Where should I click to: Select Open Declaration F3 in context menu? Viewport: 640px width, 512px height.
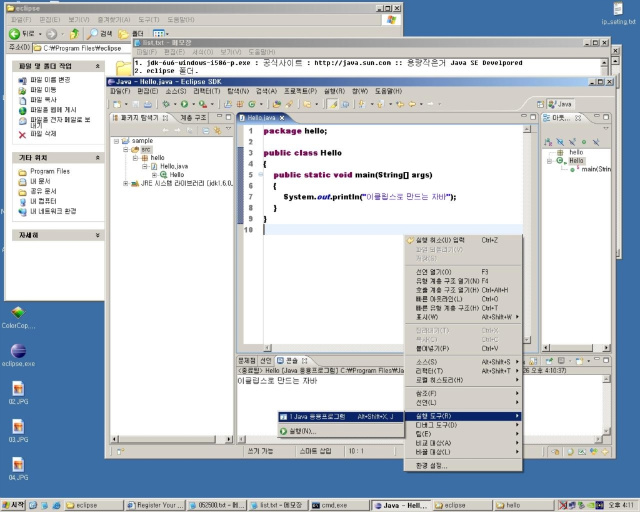click(x=463, y=272)
